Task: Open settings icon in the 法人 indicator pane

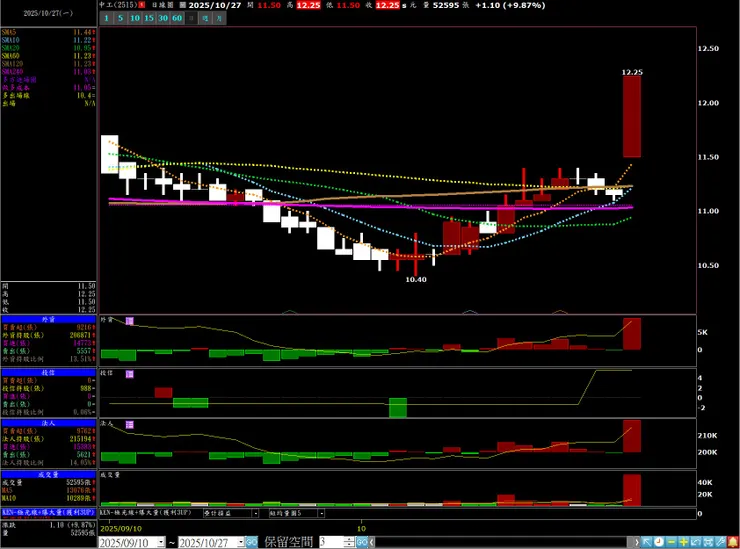Action: click(x=130, y=424)
